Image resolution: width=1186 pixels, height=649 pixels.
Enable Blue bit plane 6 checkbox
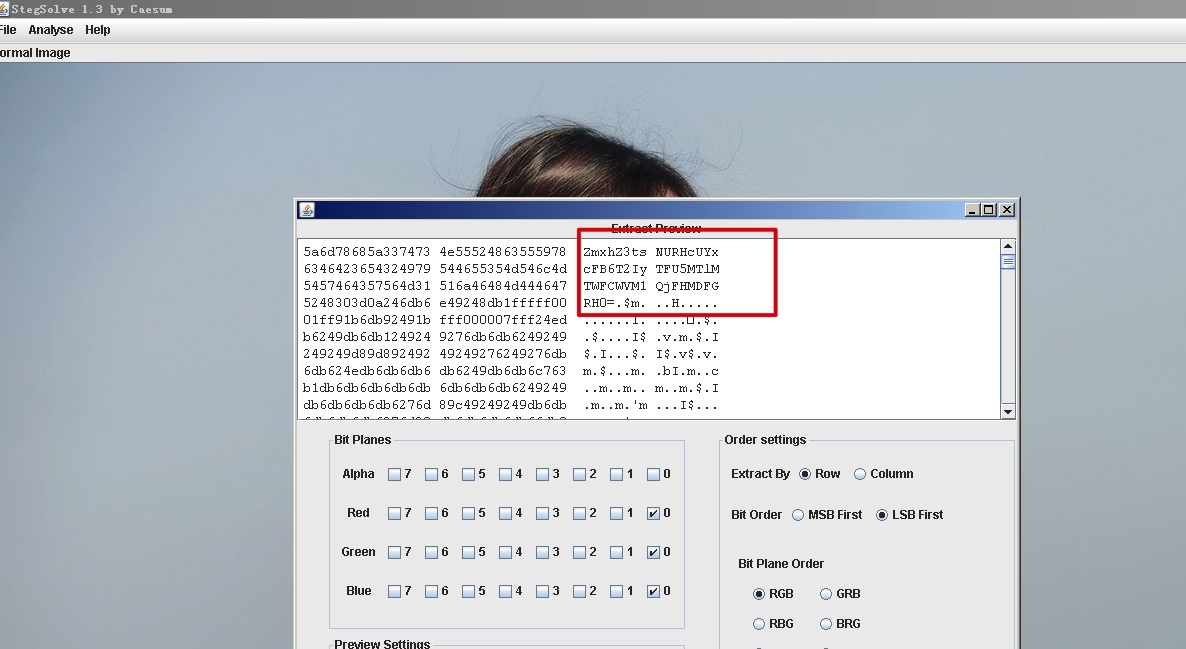[x=431, y=592]
